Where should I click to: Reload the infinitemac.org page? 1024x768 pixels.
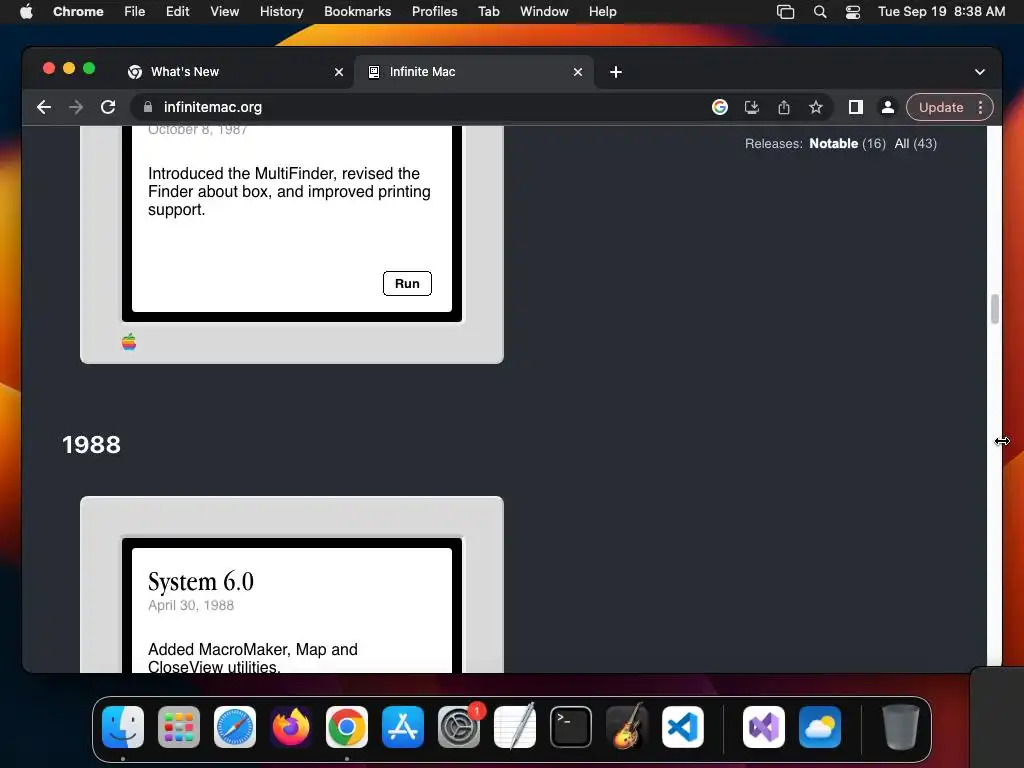(108, 107)
